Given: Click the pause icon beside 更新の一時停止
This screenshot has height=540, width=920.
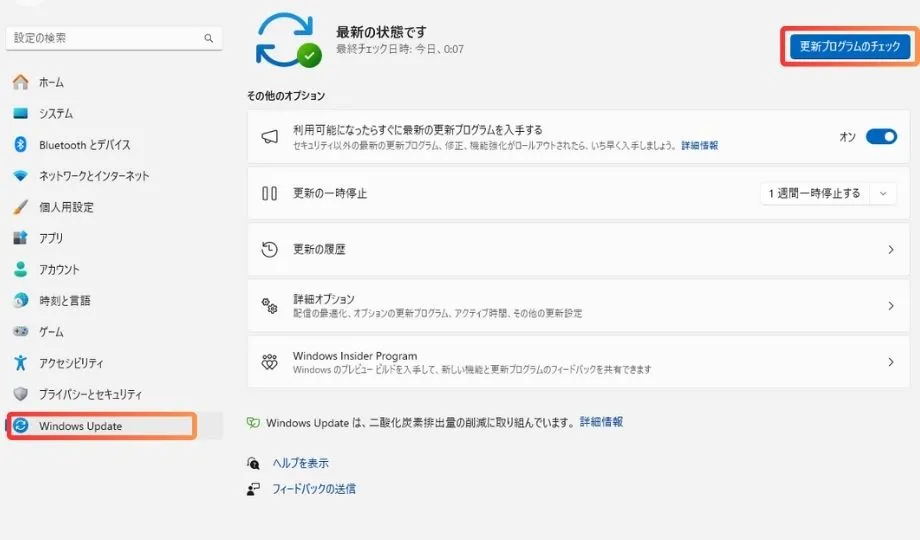Looking at the screenshot, I should click(x=269, y=193).
